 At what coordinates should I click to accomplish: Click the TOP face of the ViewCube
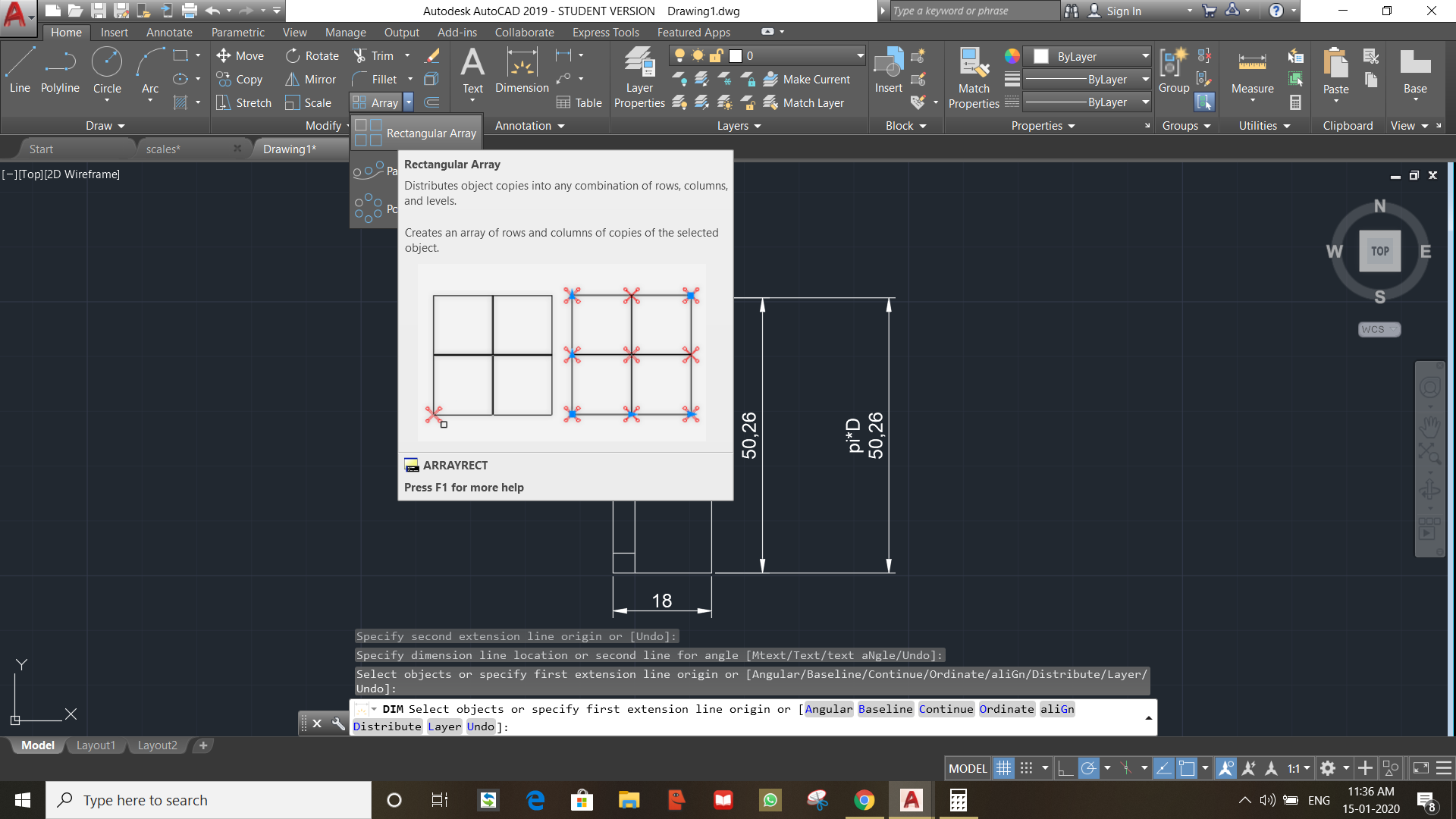point(1379,251)
